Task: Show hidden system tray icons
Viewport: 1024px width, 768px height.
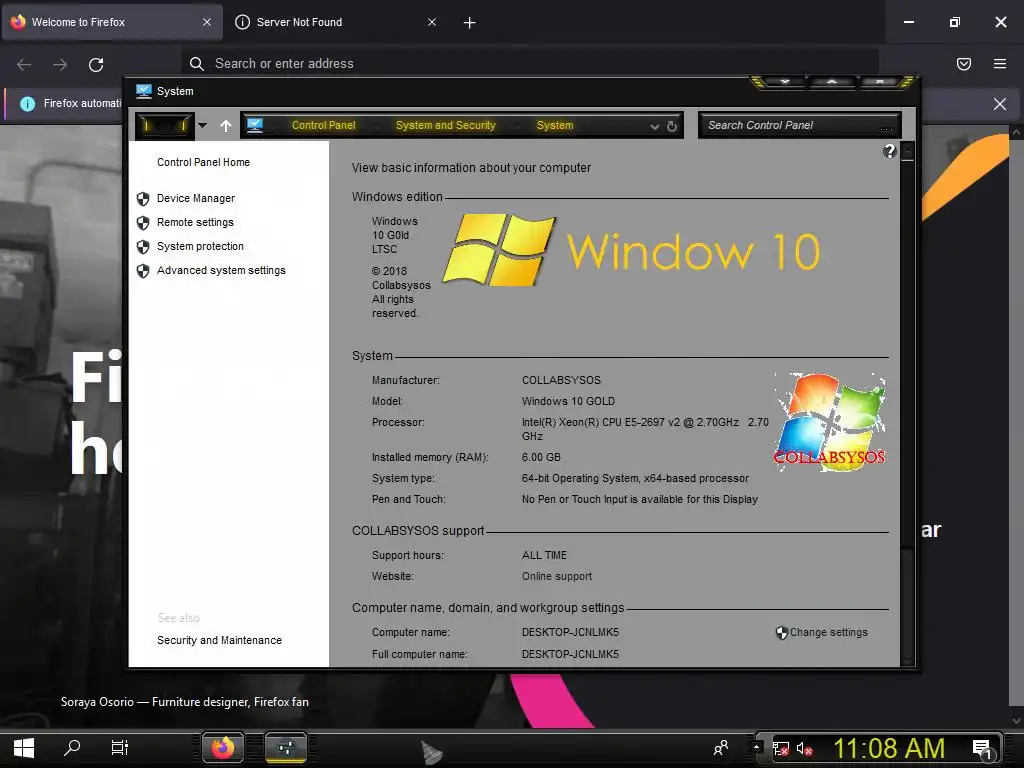Action: point(756,746)
